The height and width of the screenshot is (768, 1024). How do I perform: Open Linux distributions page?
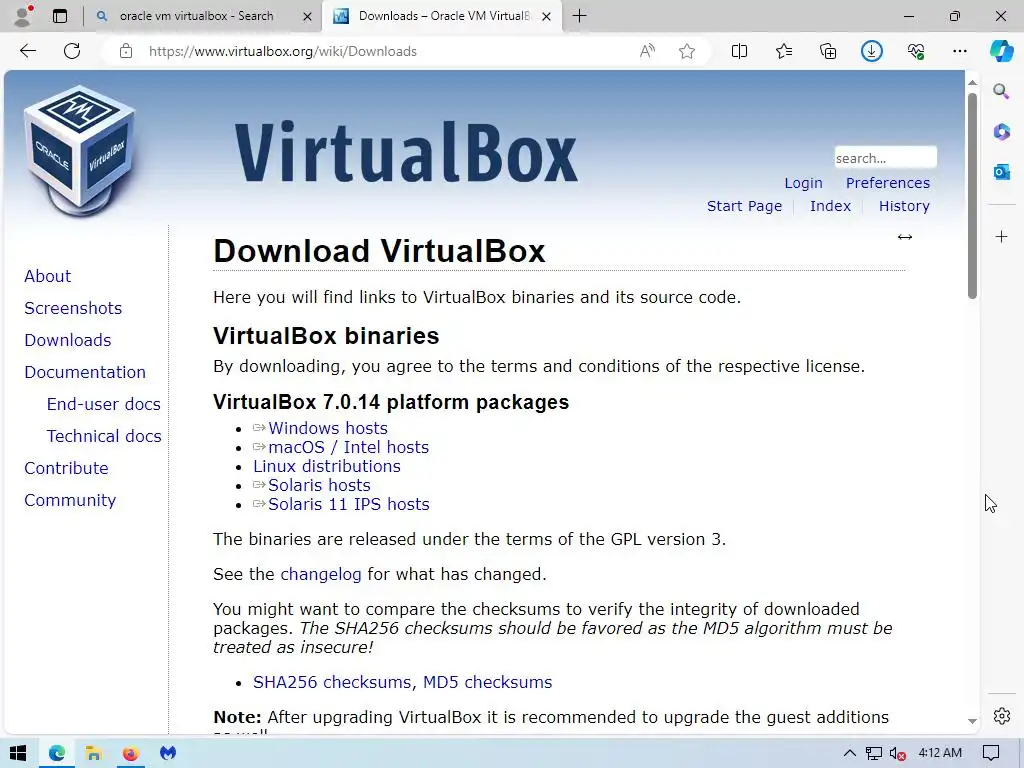pyautogui.click(x=327, y=466)
